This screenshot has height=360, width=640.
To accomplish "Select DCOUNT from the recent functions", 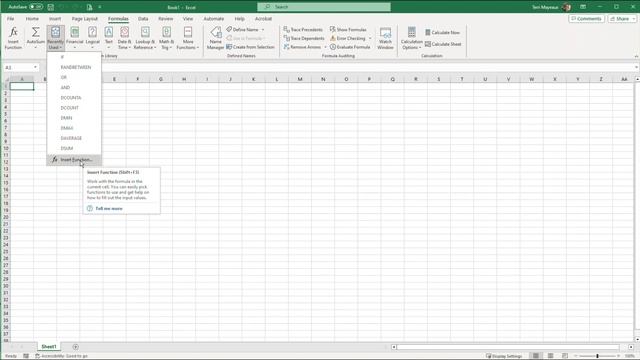I will click(74, 108).
